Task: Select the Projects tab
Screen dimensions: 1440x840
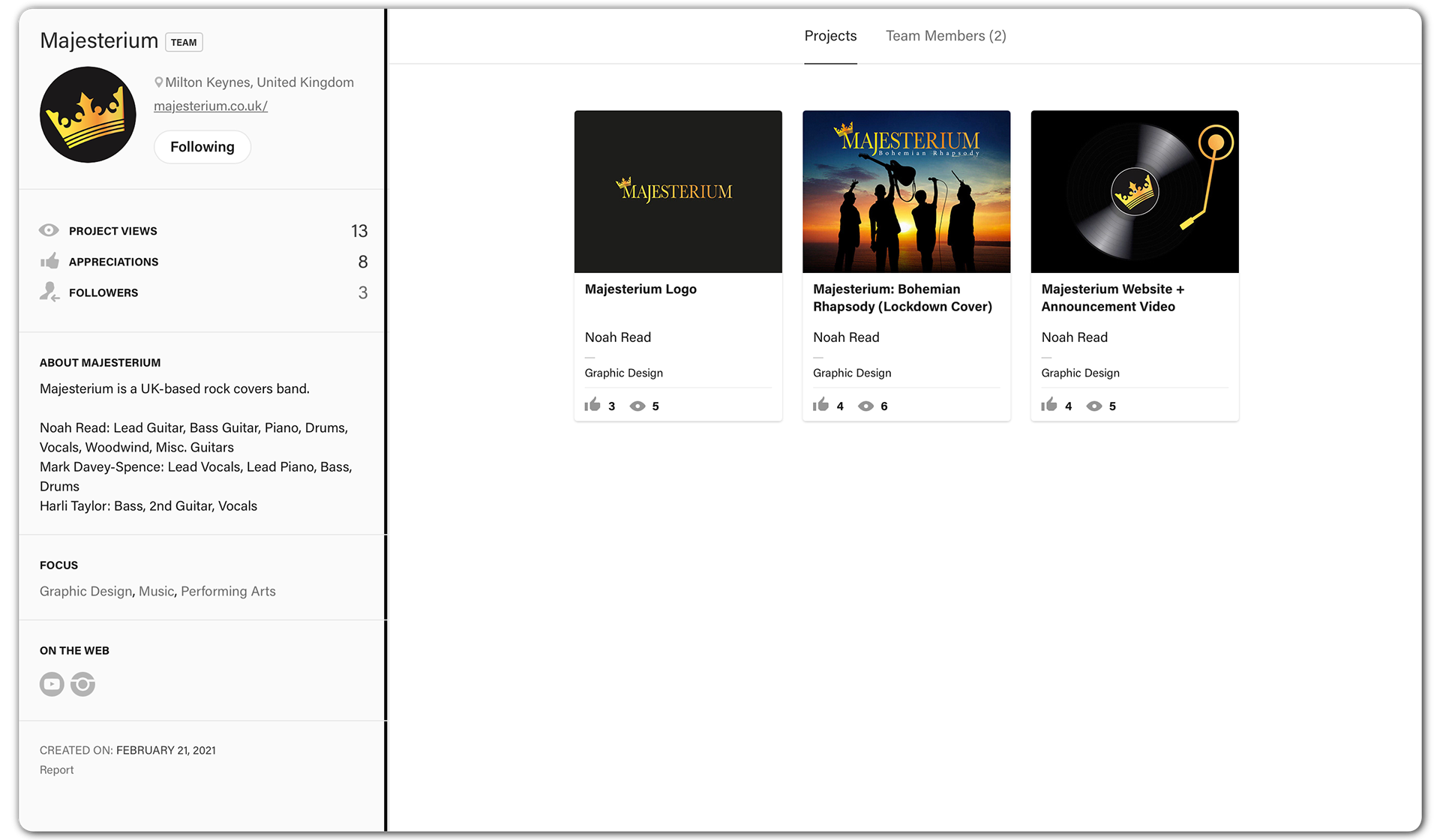Action: click(830, 36)
